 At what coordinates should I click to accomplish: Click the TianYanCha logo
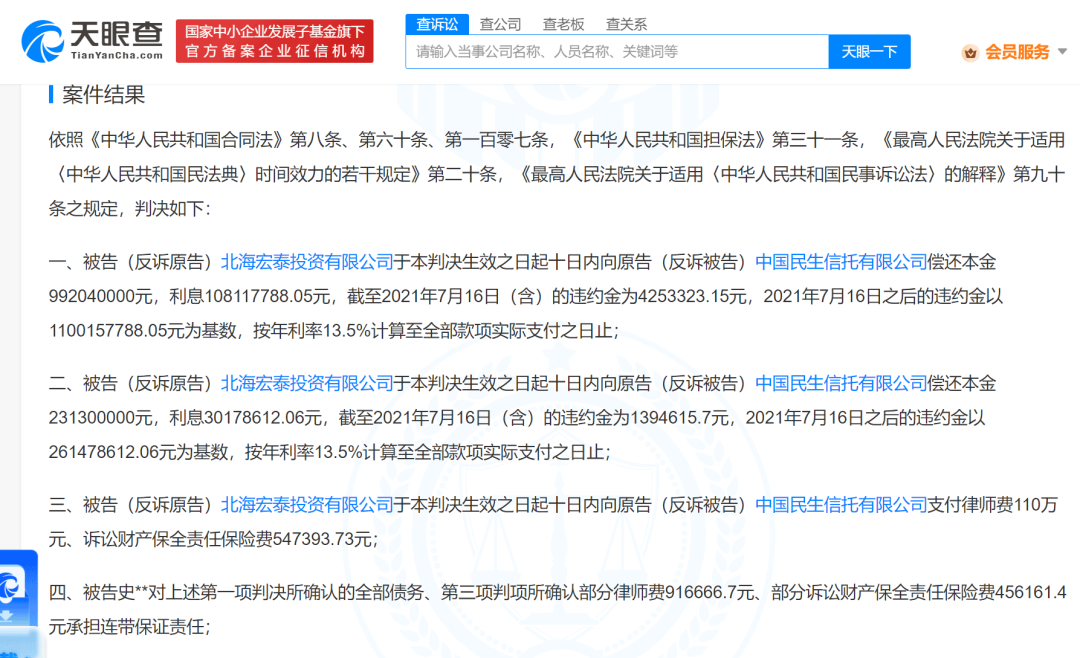tap(92, 41)
